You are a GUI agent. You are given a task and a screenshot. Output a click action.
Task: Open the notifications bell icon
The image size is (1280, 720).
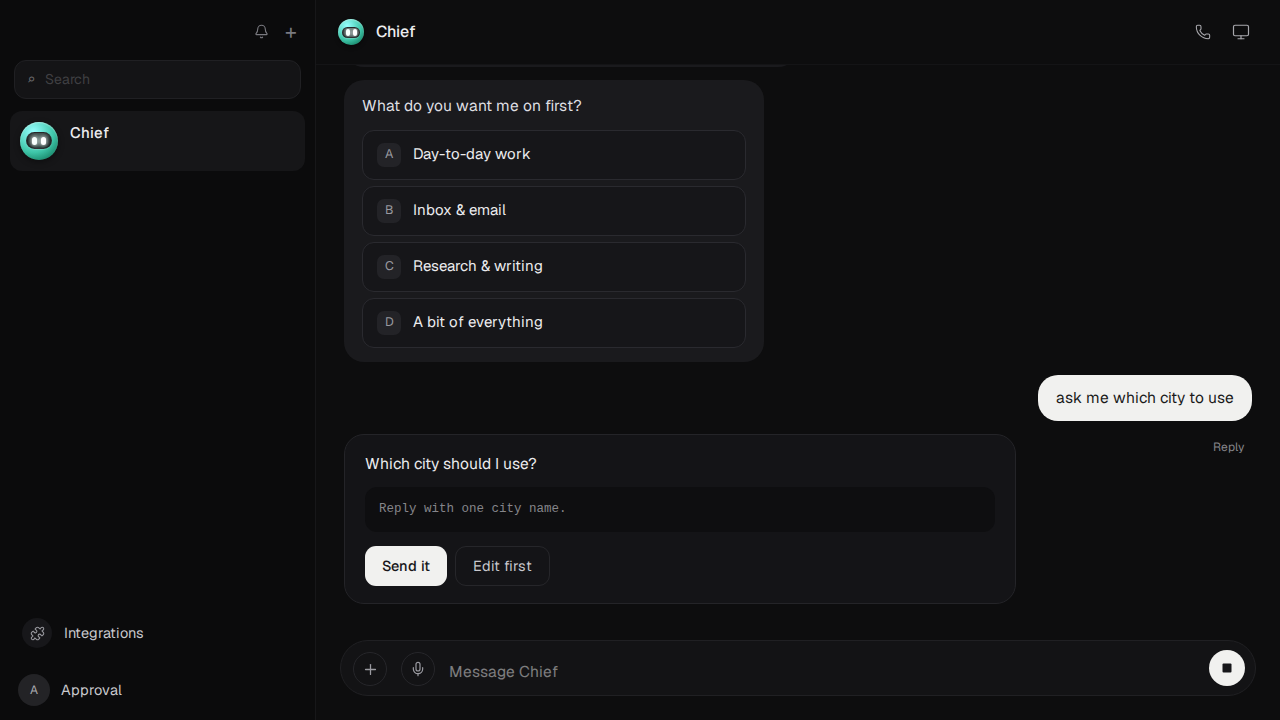tap(261, 32)
